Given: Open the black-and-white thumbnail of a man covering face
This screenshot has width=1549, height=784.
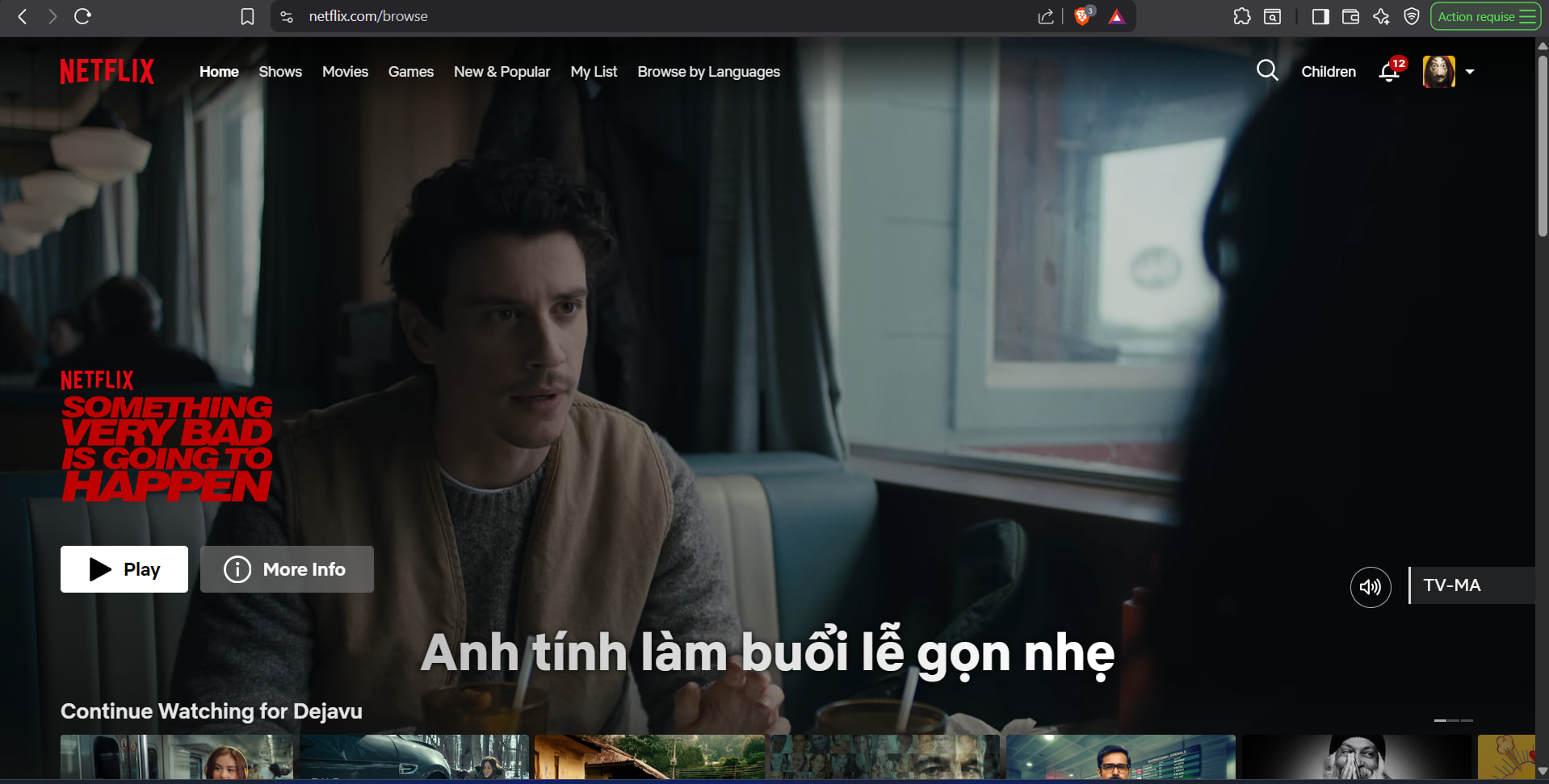Looking at the screenshot, I should (1357, 757).
